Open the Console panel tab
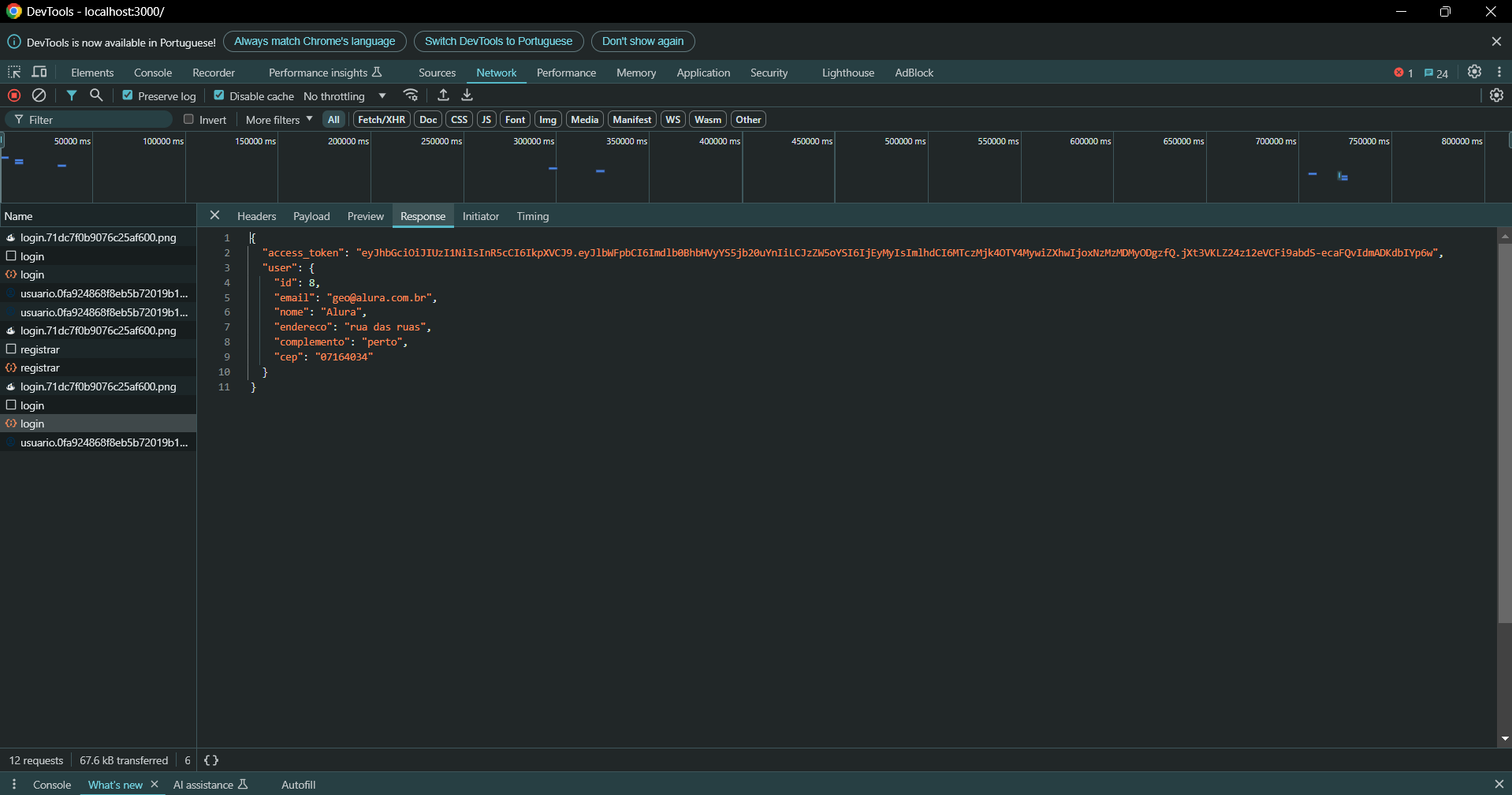The width and height of the screenshot is (1512, 795). click(152, 73)
